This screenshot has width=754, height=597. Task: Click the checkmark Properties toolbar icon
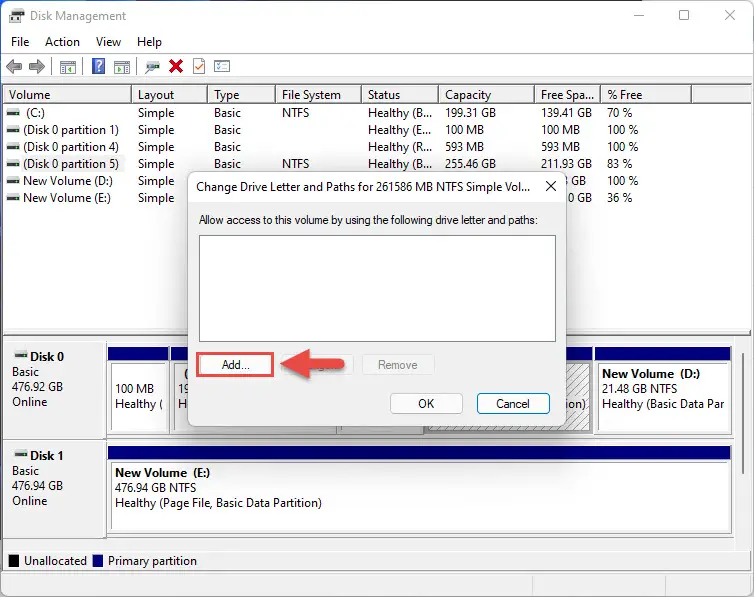199,66
